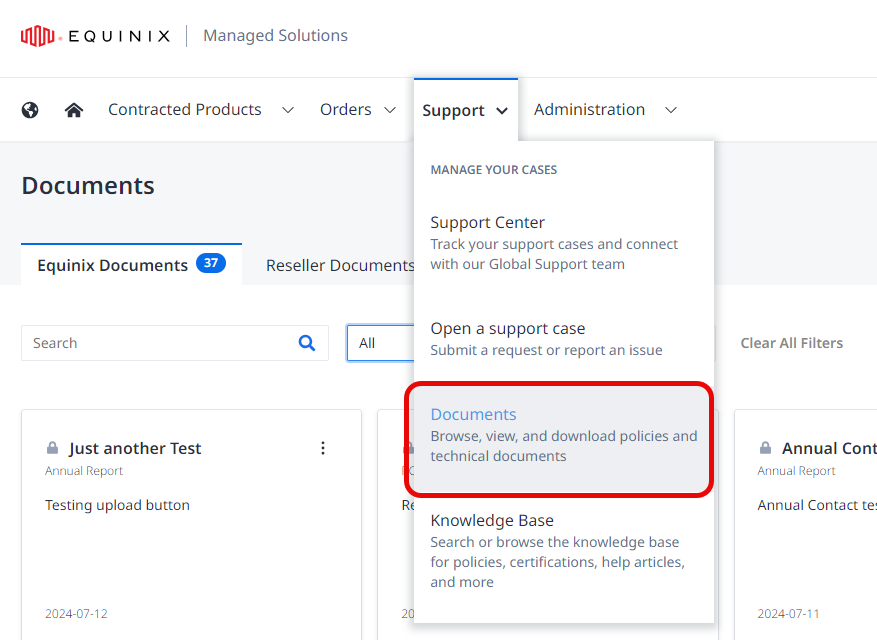Viewport: 877px width, 640px height.
Task: Expand the Contracted Products menu
Action: tap(201, 110)
